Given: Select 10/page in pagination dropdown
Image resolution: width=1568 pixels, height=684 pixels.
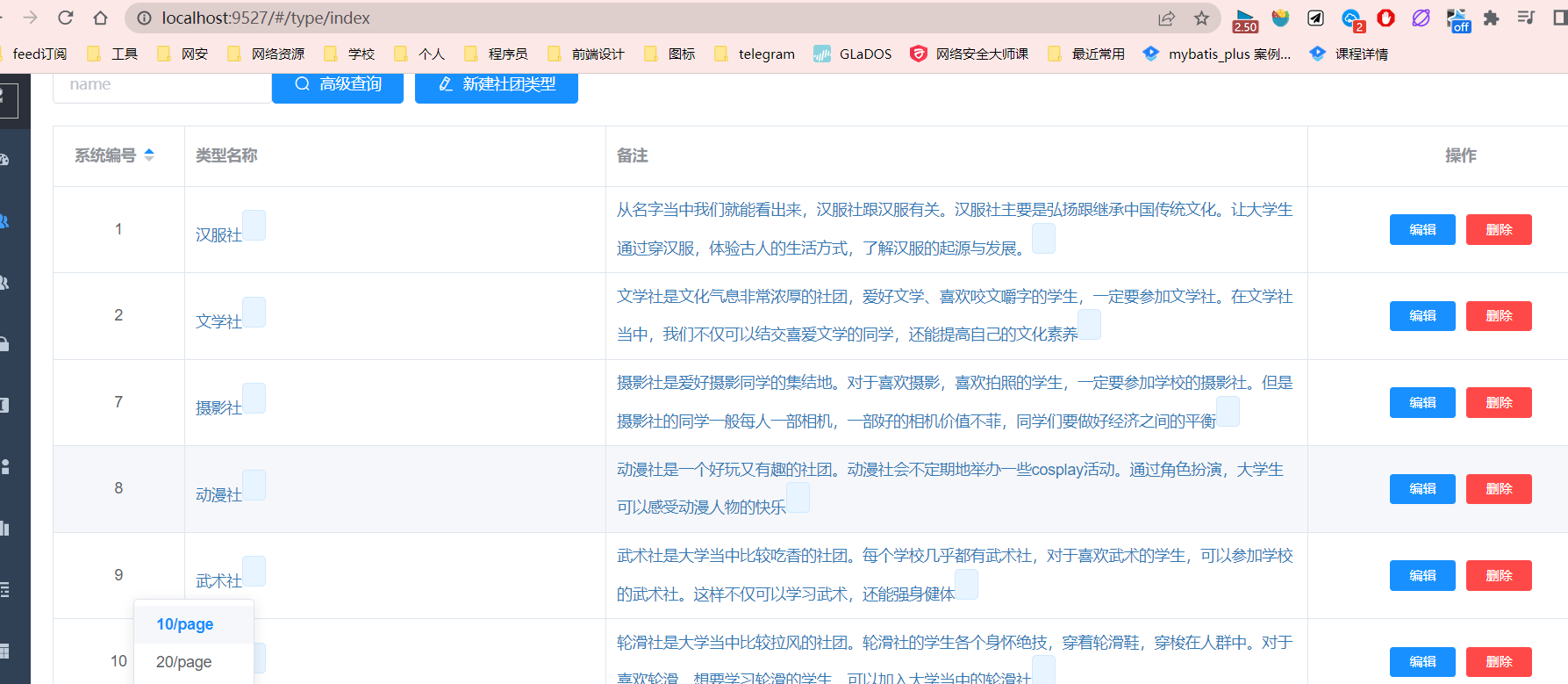Looking at the screenshot, I should point(185,624).
